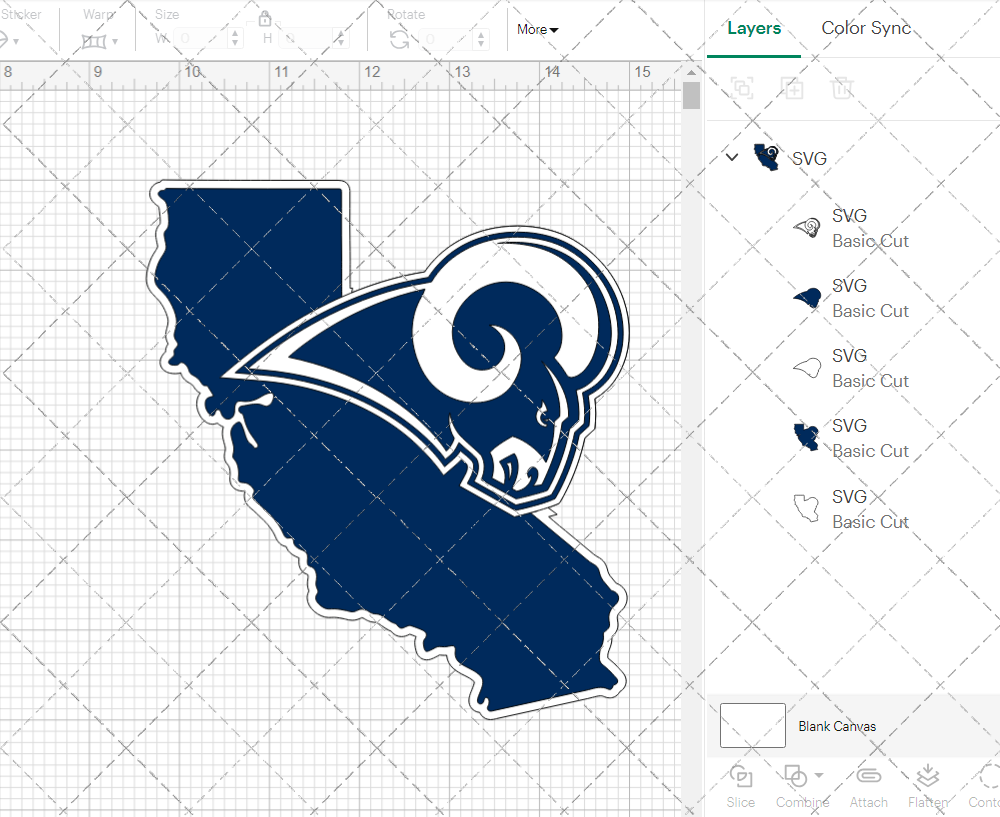Click the Blank Canvas label
Image resolution: width=1000 pixels, height=817 pixels.
[x=837, y=726]
